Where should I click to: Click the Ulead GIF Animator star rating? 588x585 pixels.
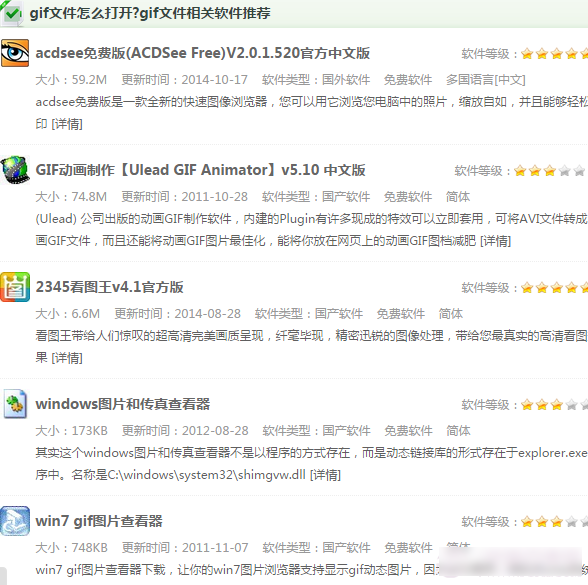coord(549,171)
